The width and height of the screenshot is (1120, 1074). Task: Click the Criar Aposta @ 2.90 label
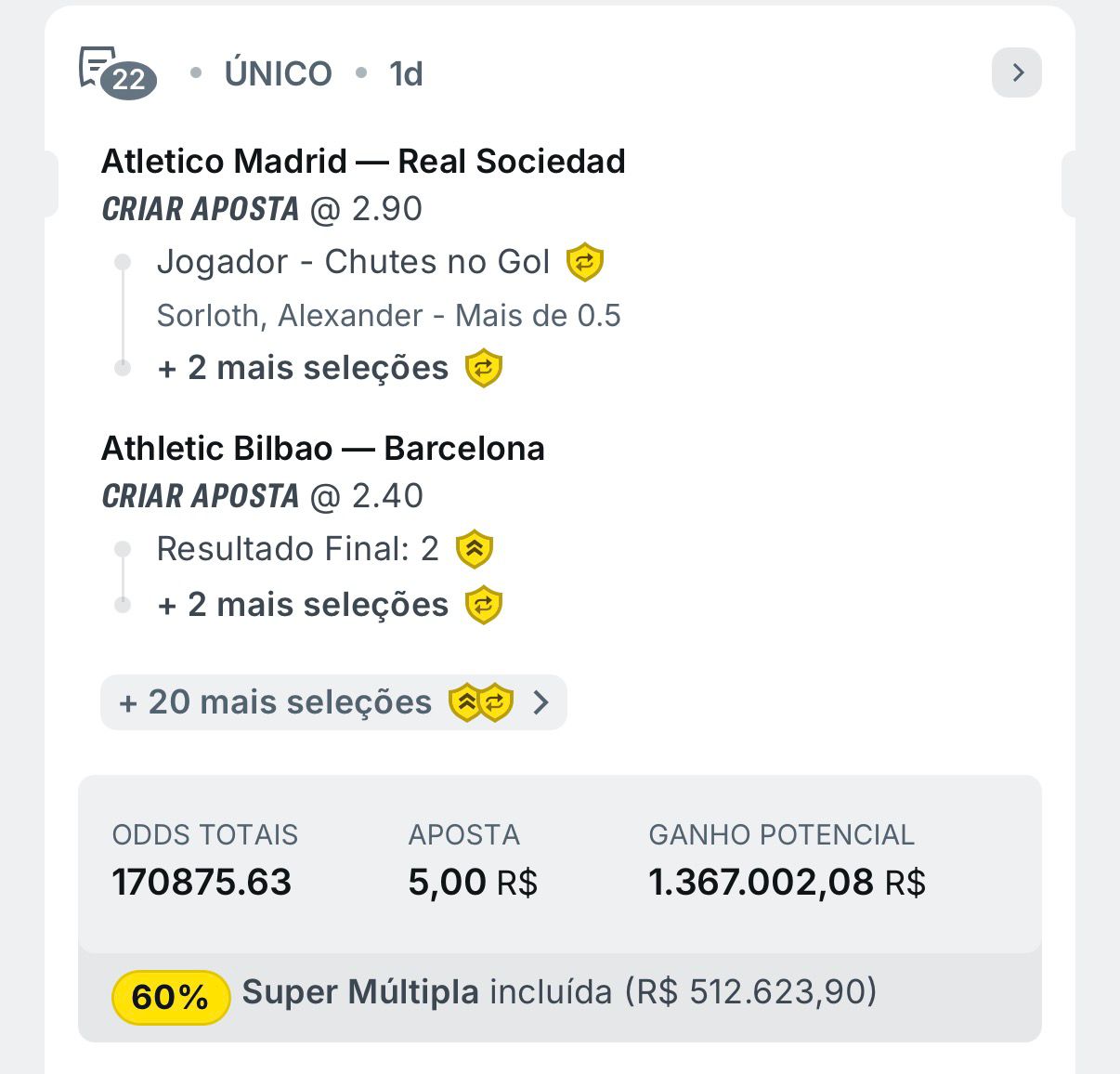[262, 209]
